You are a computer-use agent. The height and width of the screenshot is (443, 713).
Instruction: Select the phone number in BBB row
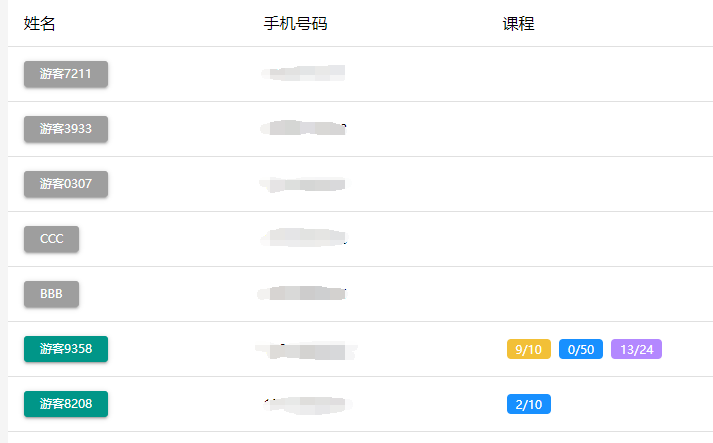tap(303, 294)
